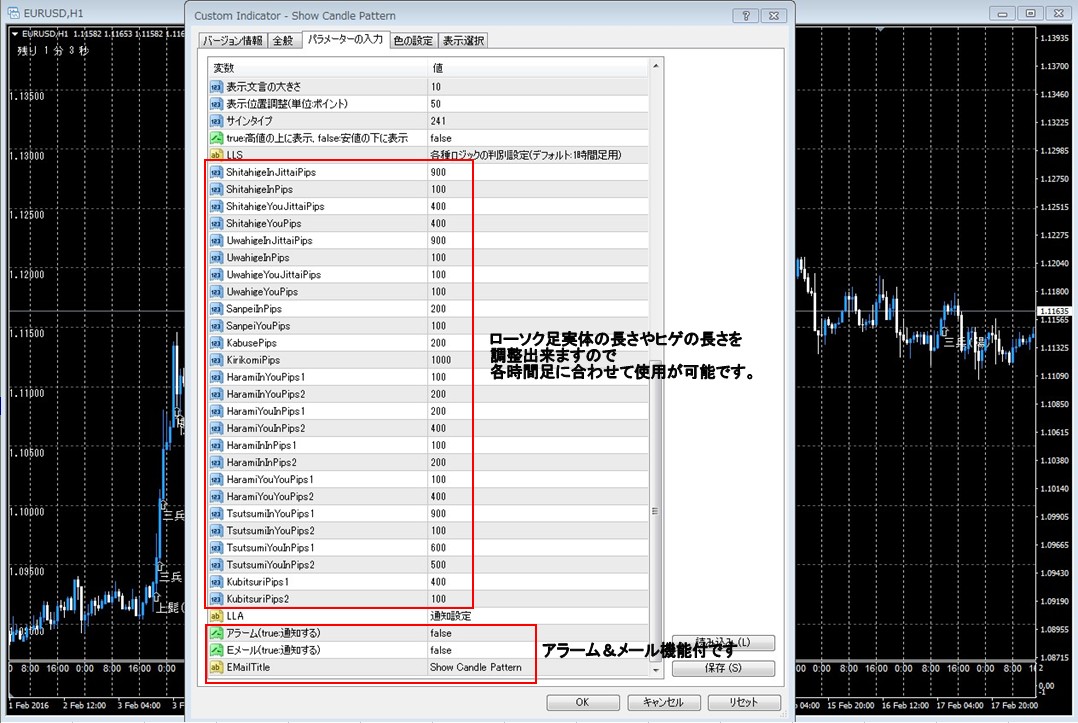The width and height of the screenshot is (1078, 723).
Task: Click the boolean icon beside アラーム parameter
Action: [216, 633]
